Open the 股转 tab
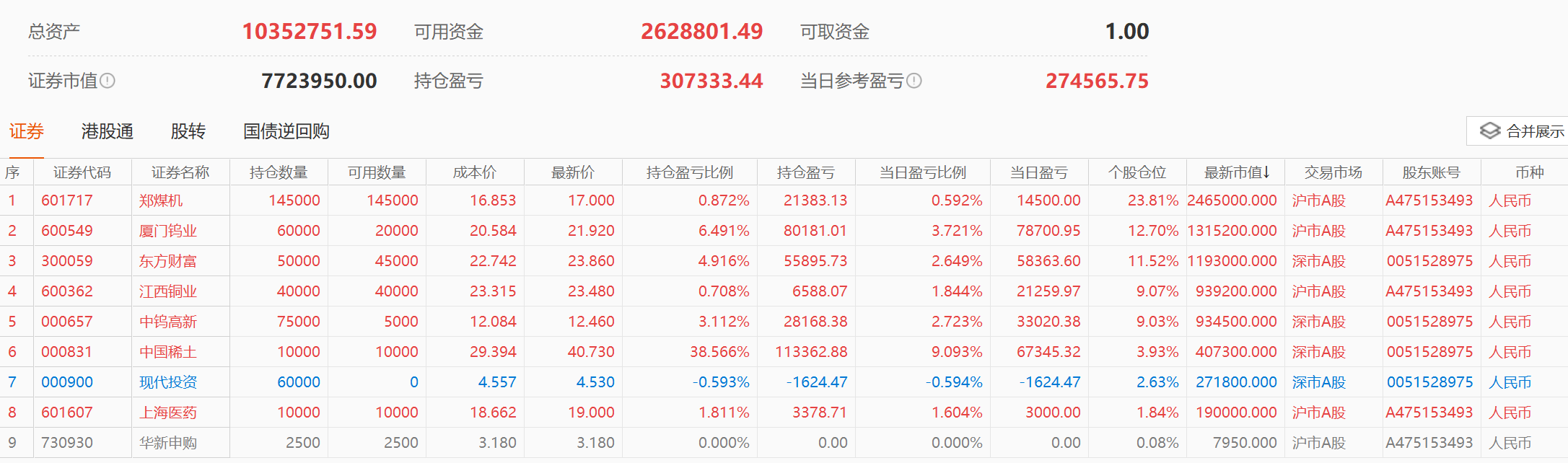Image resolution: width=1568 pixels, height=463 pixels. click(188, 131)
